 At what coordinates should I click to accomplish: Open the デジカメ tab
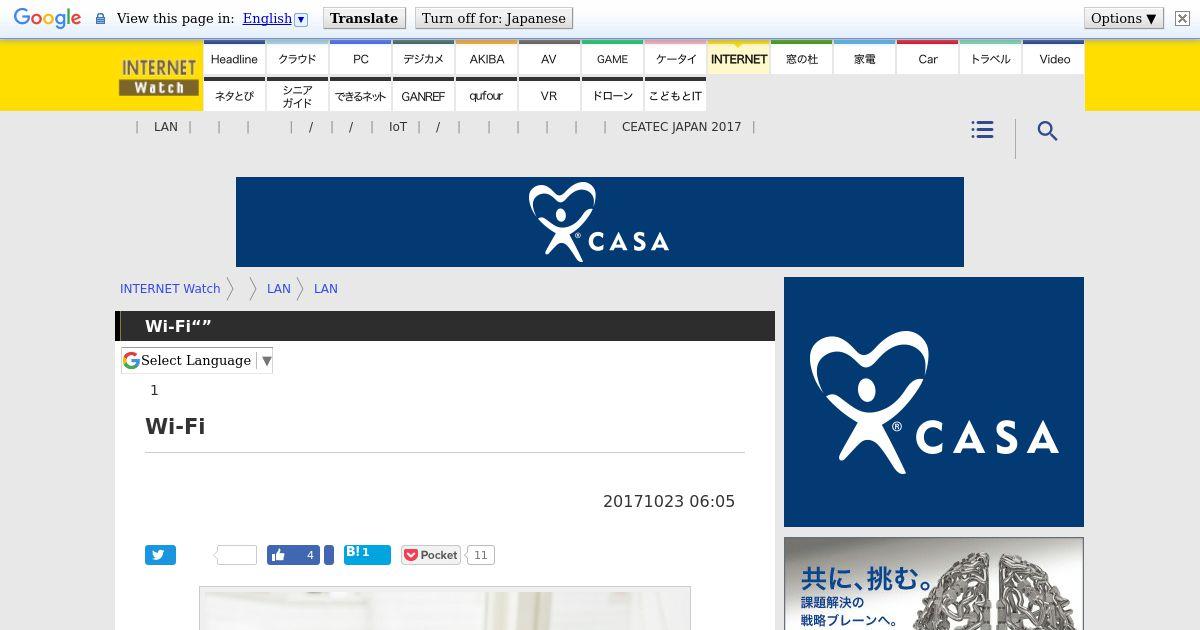[x=423, y=58]
